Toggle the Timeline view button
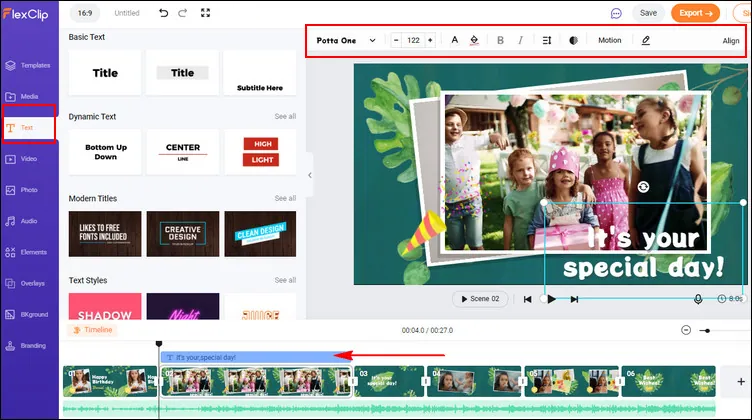 tap(93, 330)
